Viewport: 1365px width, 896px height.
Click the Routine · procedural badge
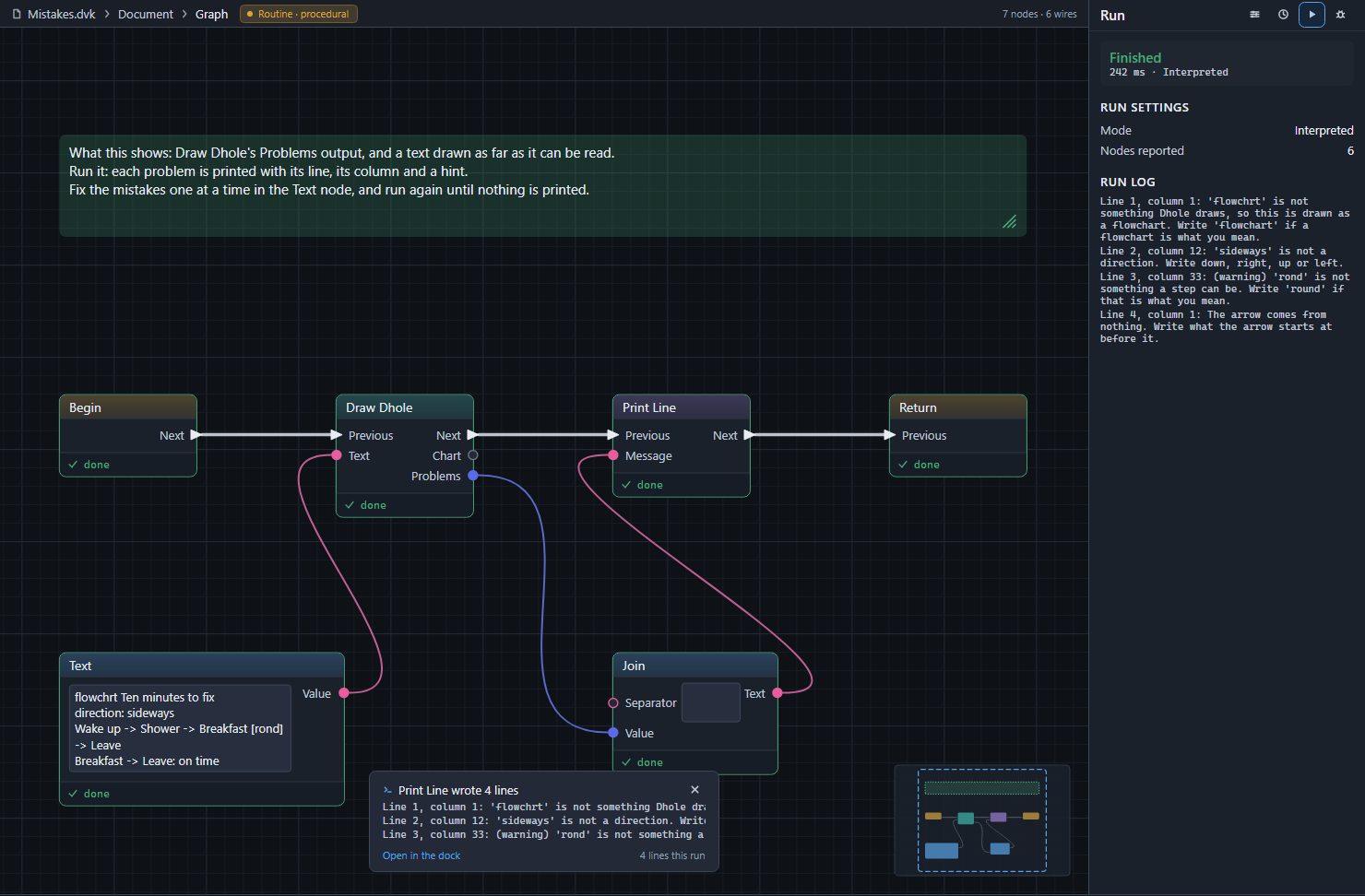299,14
